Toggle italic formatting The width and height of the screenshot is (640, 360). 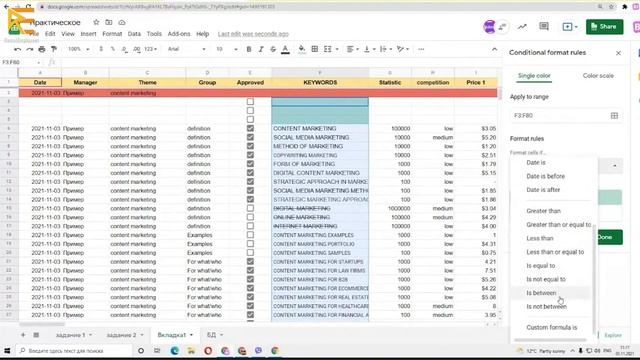coord(261,49)
